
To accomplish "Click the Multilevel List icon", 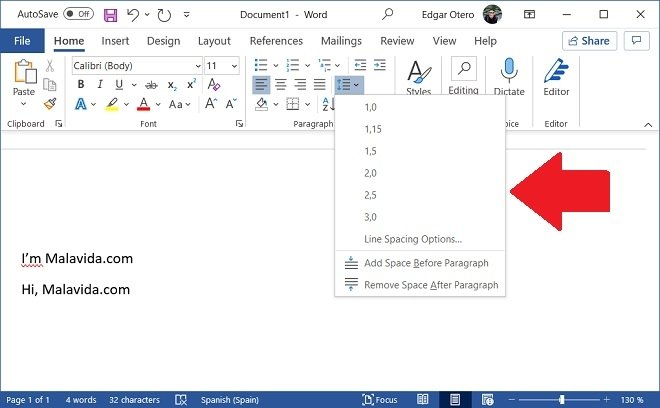I will [324, 65].
